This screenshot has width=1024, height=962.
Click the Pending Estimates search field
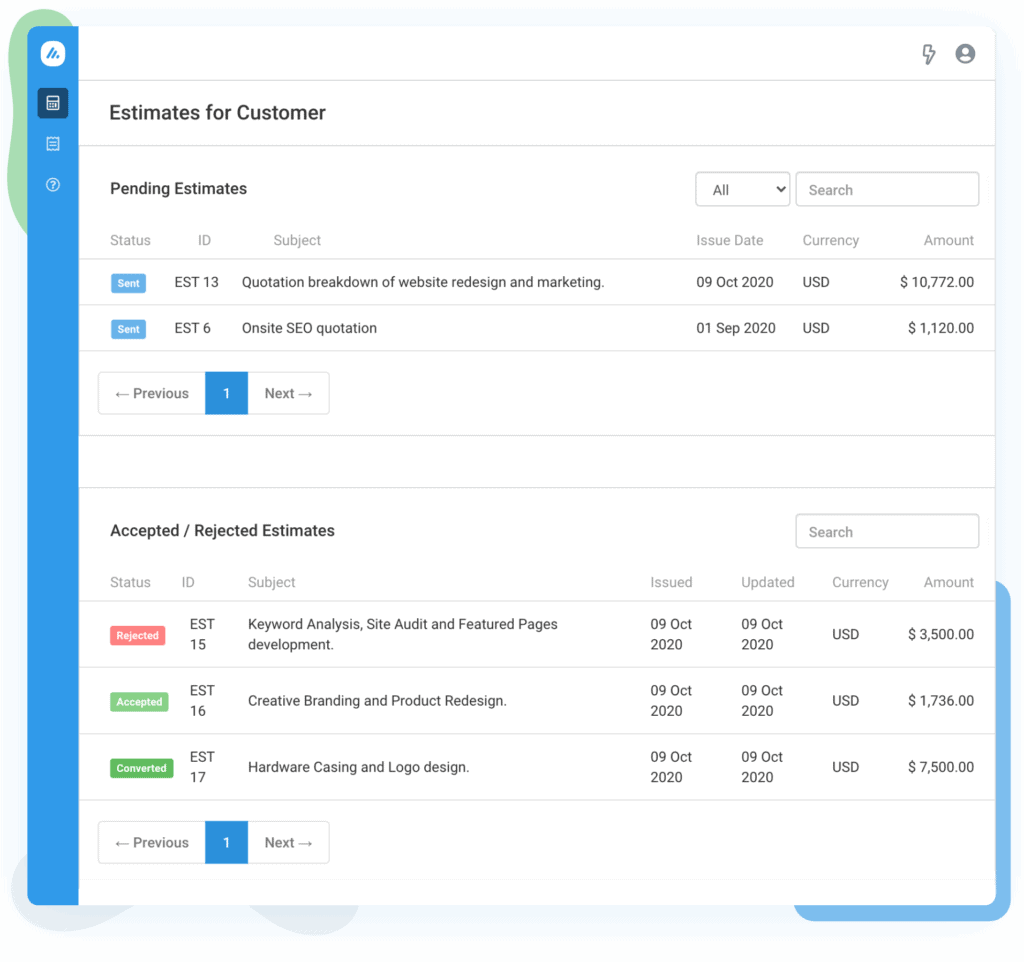pos(887,189)
